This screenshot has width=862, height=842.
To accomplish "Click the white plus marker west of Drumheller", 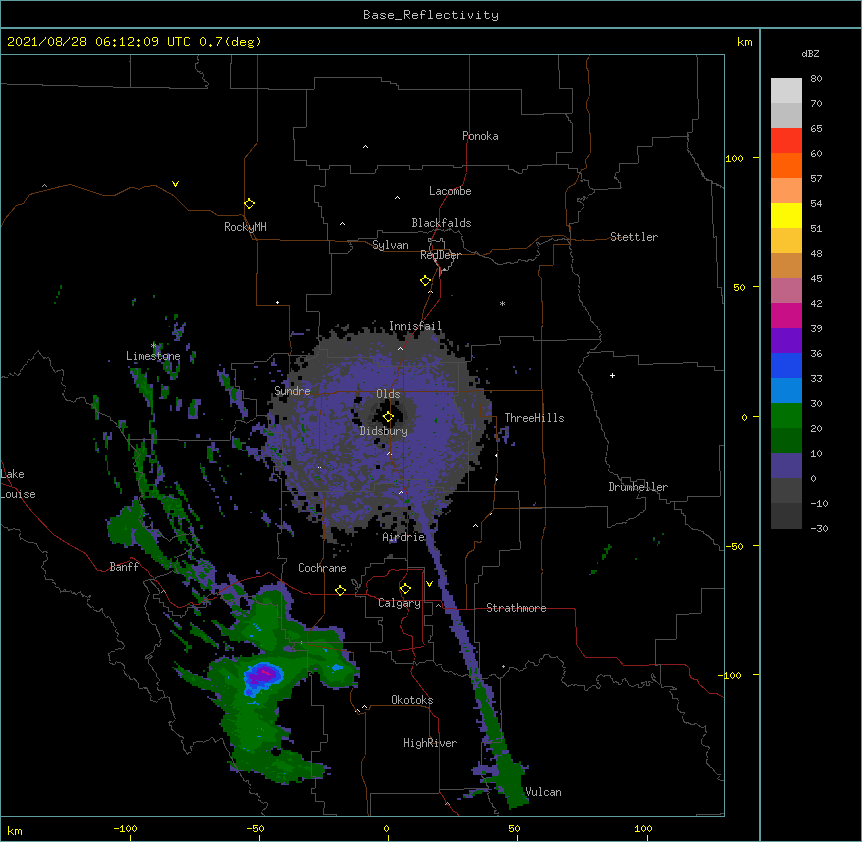I will click(612, 375).
